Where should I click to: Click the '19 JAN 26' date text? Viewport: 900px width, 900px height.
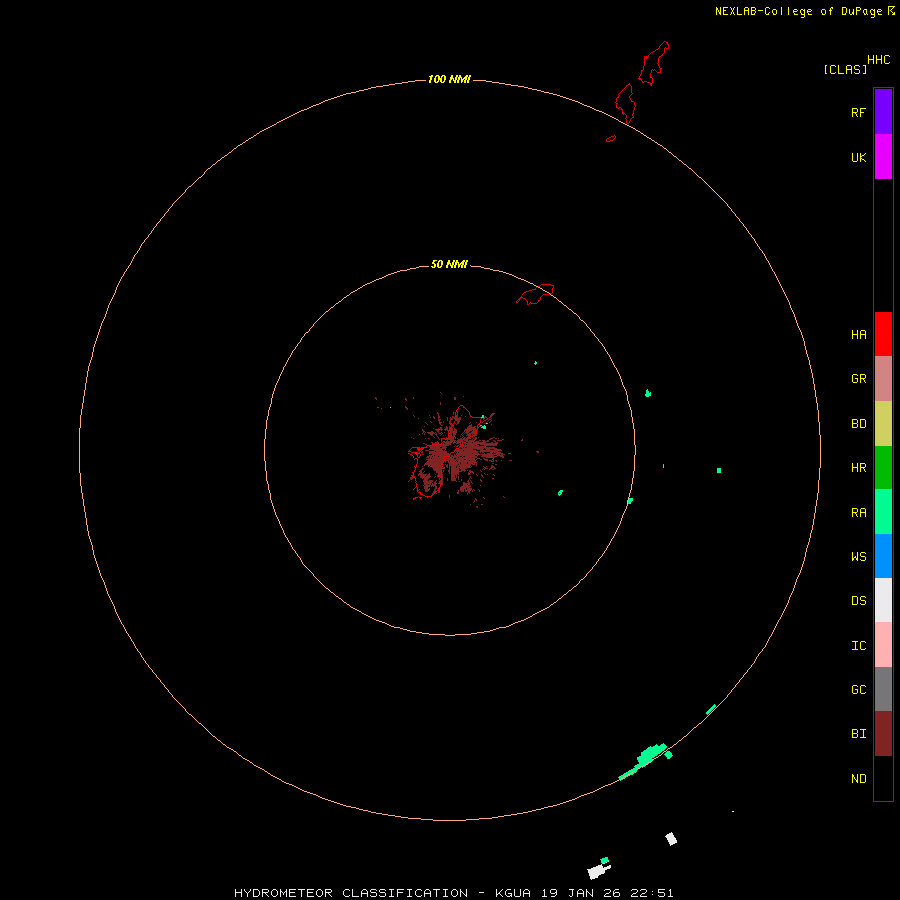click(581, 893)
